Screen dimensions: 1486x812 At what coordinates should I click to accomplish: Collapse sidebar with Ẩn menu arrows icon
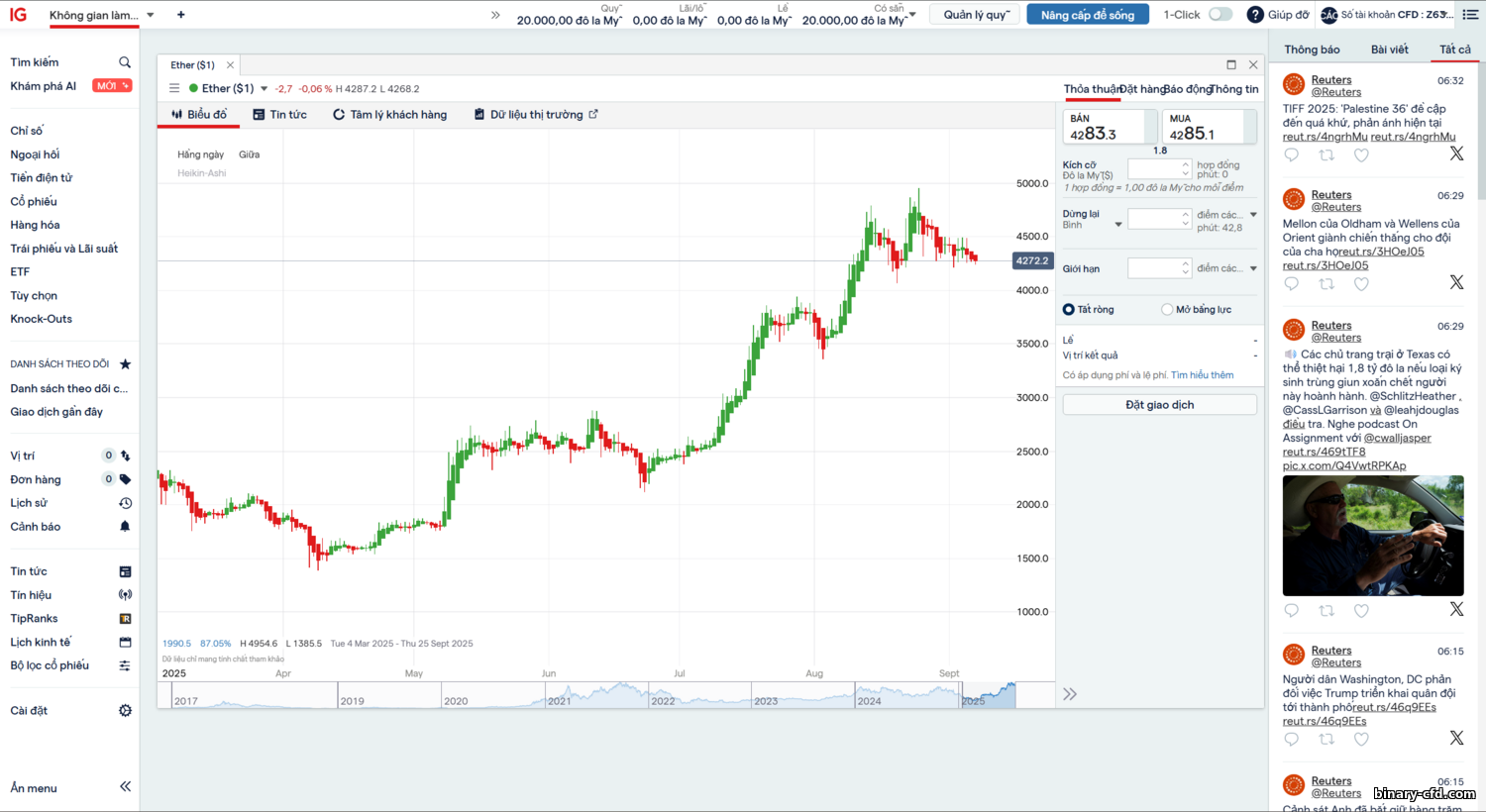click(125, 787)
